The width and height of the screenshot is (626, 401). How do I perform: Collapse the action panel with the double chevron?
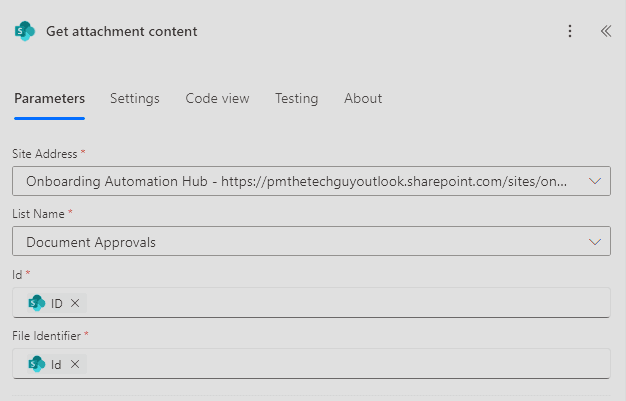(x=605, y=31)
